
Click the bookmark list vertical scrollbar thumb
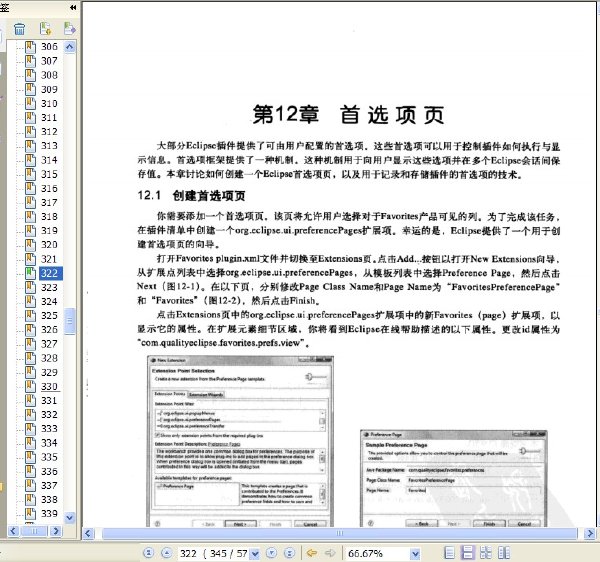click(70, 321)
